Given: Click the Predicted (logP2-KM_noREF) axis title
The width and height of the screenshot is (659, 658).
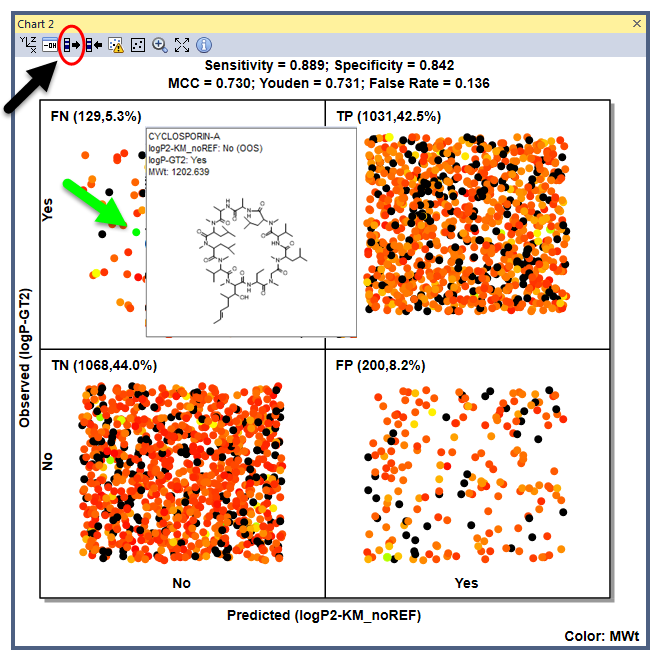Looking at the screenshot, I should tap(324, 615).
